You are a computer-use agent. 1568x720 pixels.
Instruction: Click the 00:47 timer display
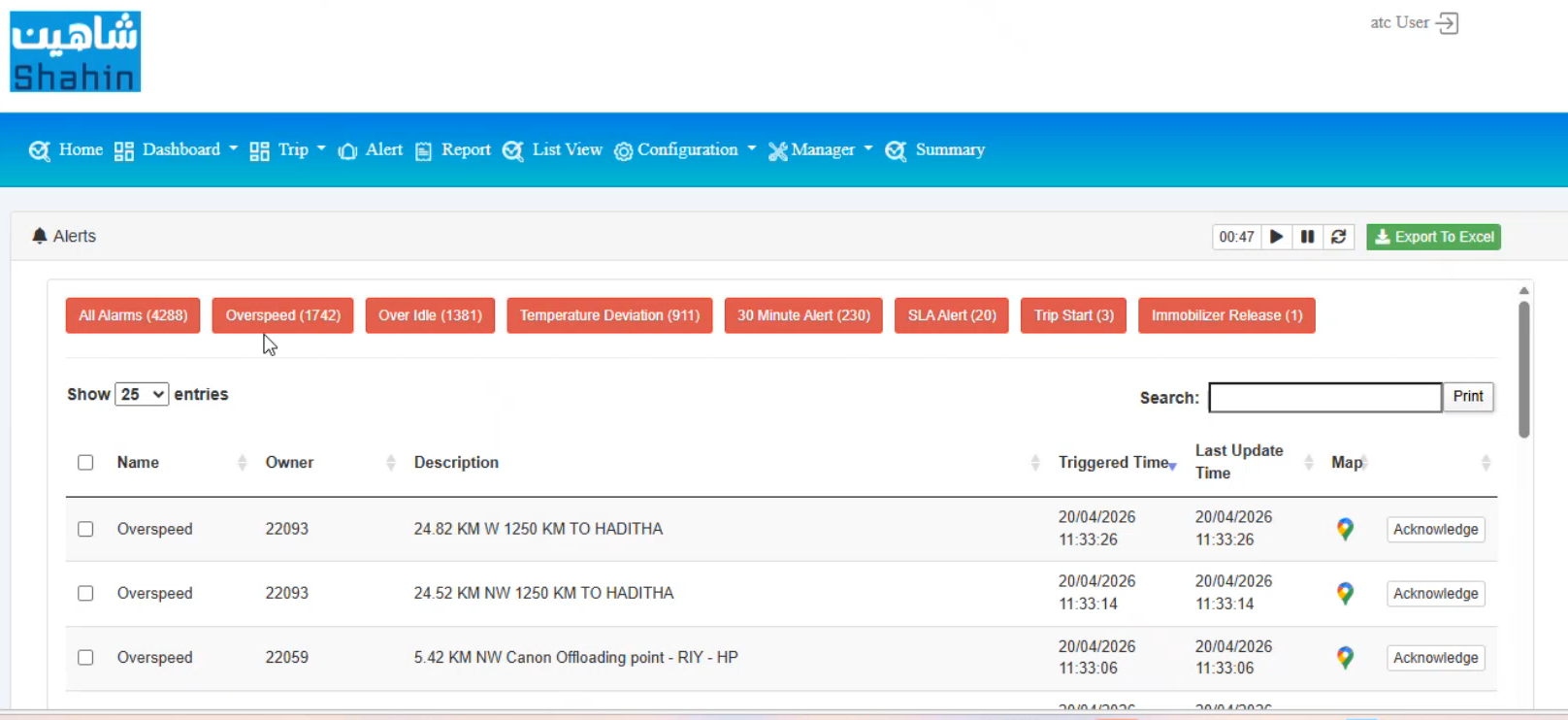(1236, 237)
